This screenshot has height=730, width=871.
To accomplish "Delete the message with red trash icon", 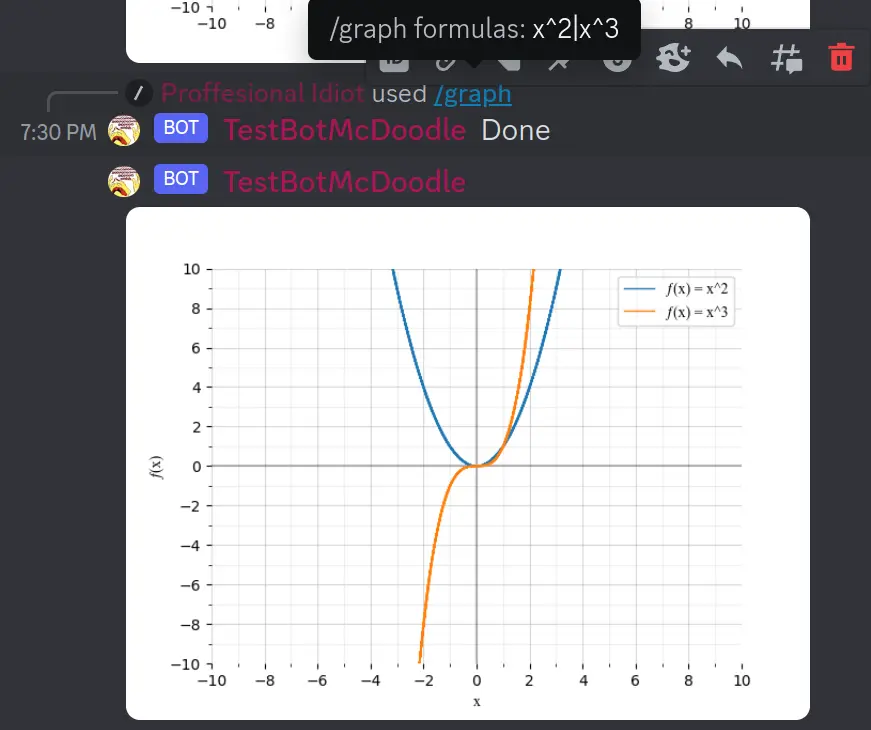I will 842,58.
